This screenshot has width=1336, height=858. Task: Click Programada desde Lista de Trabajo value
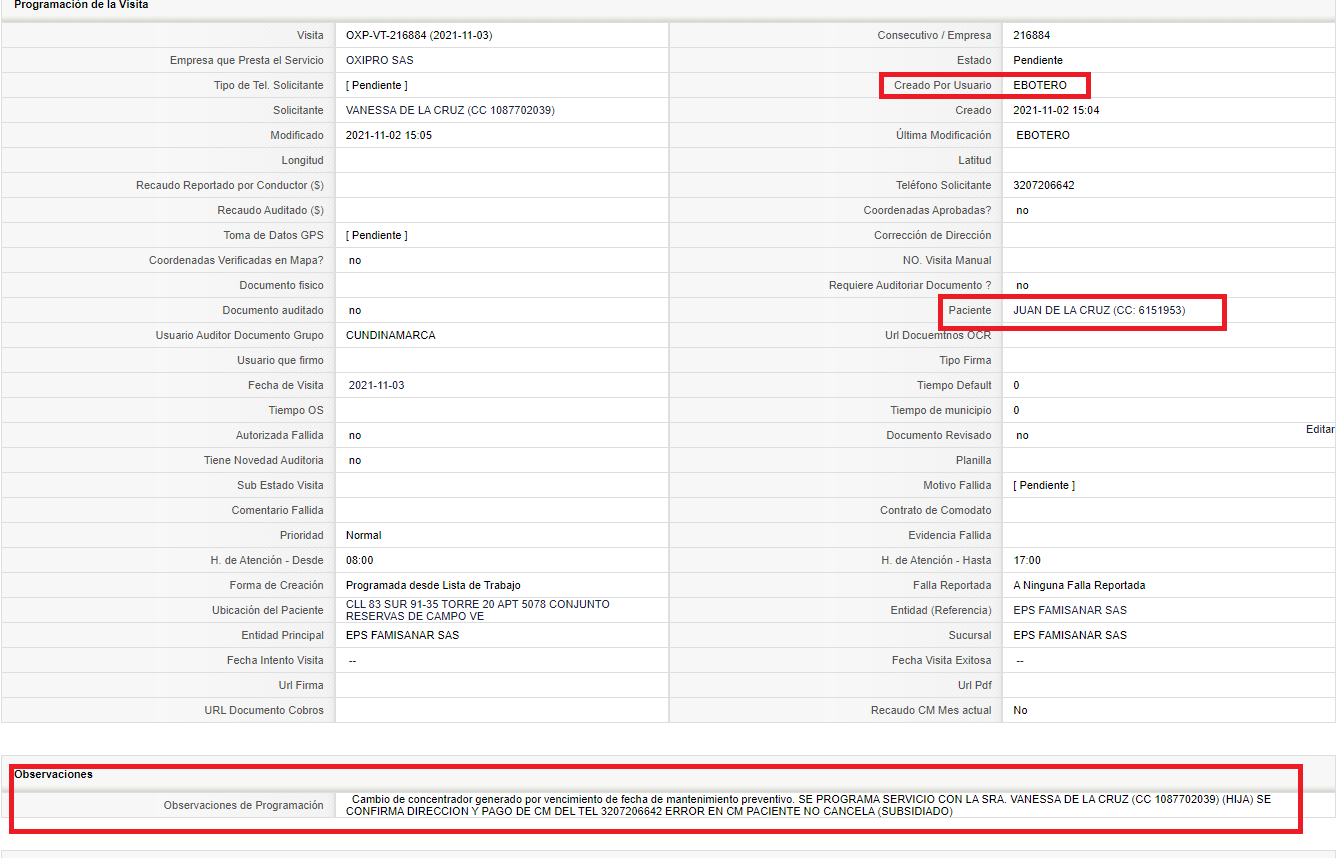(433, 585)
